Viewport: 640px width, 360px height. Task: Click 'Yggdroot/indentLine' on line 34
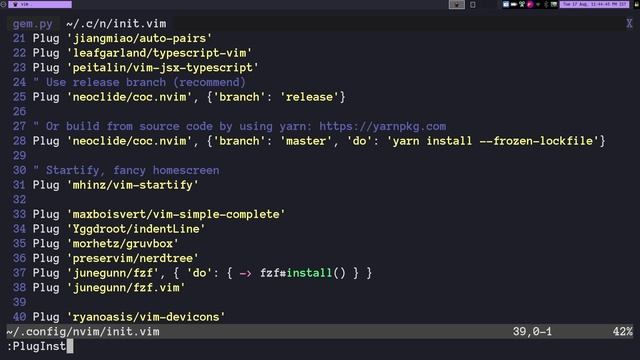136,229
